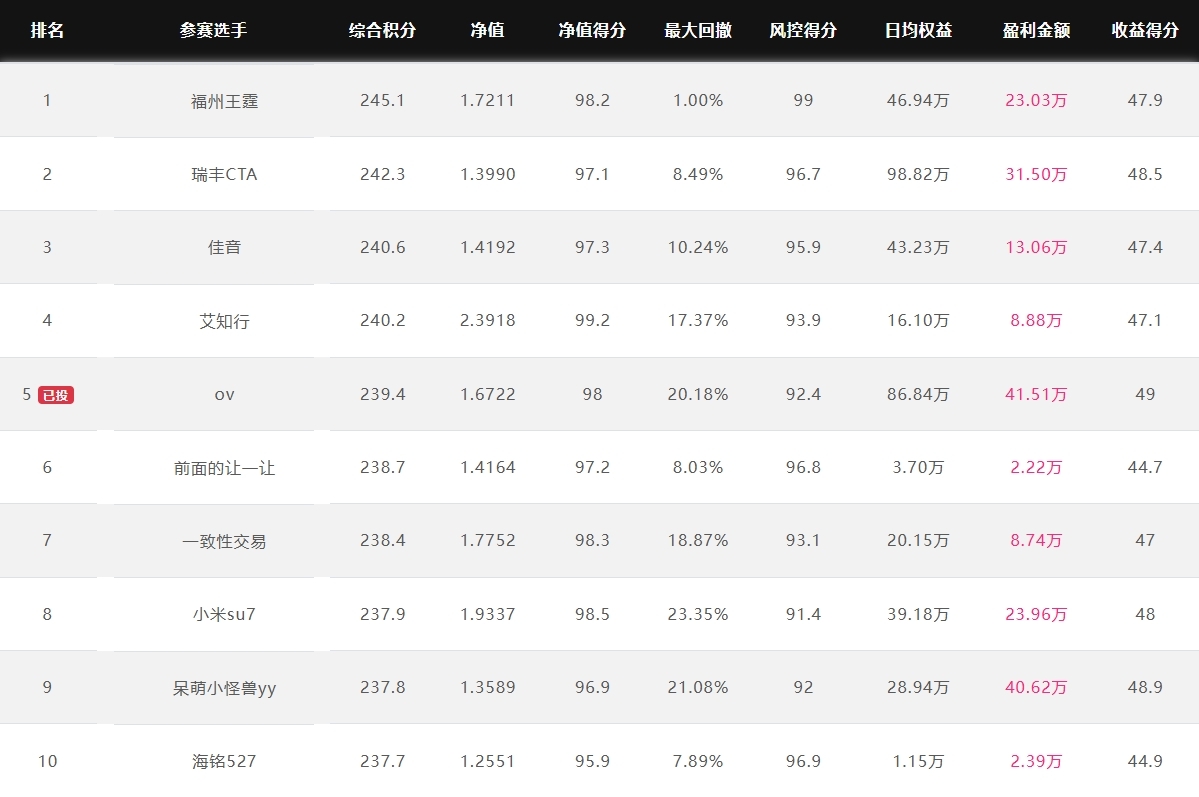Open contestant 海铭527 profile
1199x797 pixels.
pyautogui.click(x=224, y=761)
